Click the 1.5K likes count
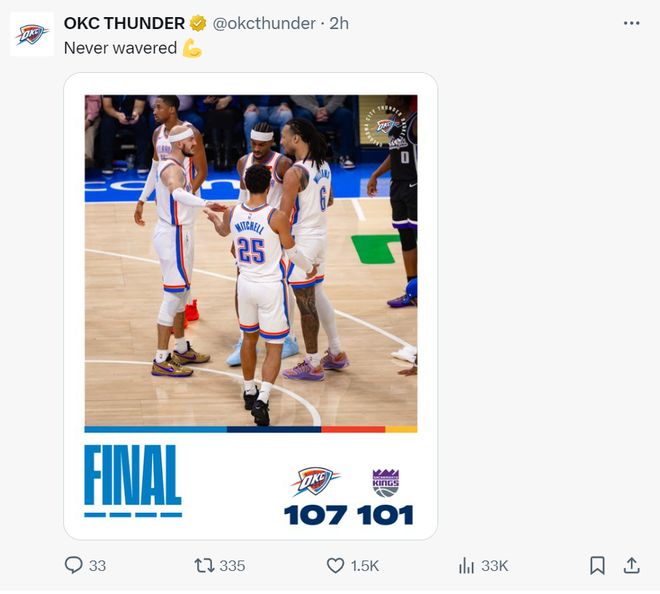The width and height of the screenshot is (660, 594). [x=365, y=565]
